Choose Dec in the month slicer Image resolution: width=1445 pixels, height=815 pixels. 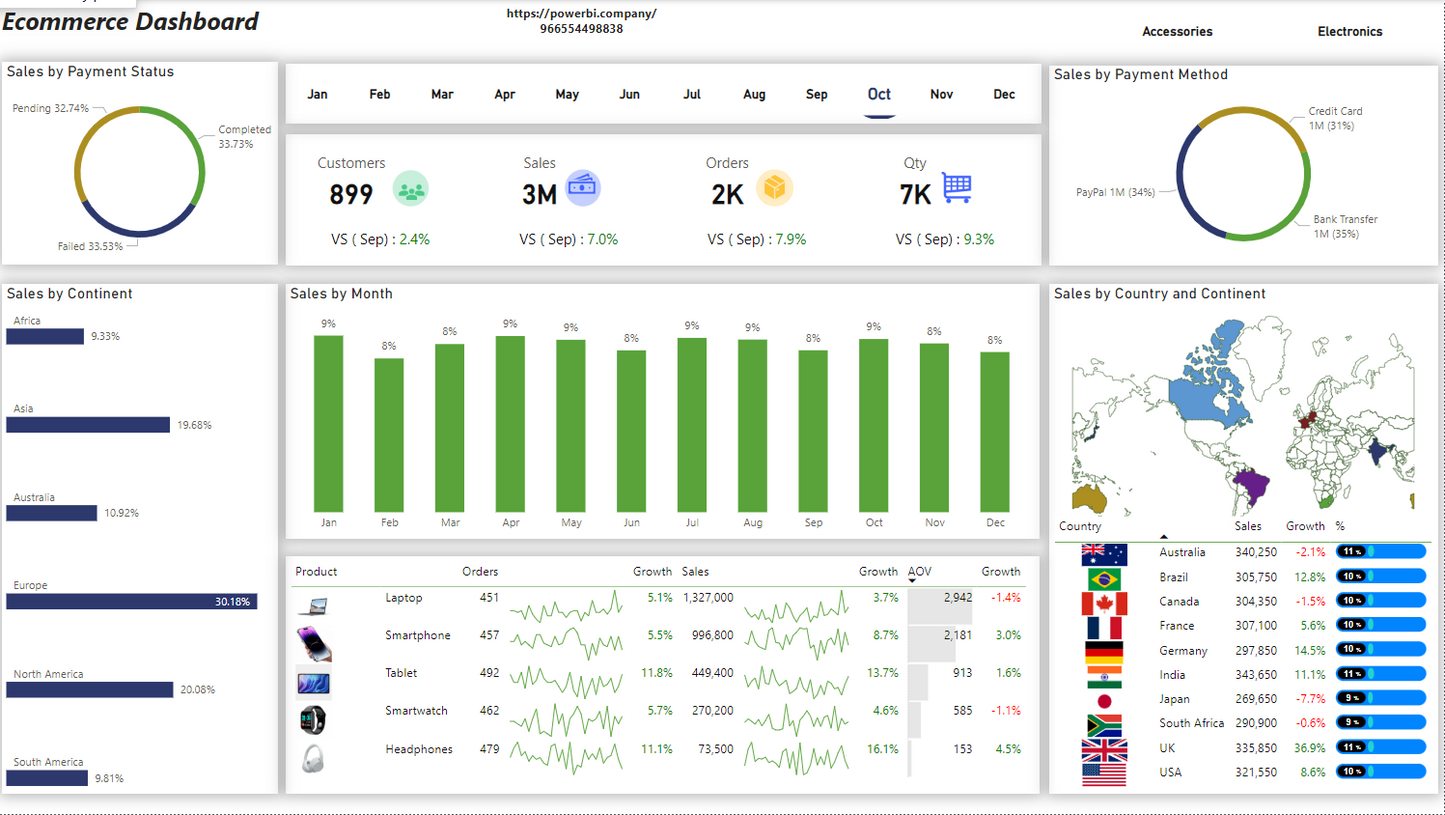1004,95
